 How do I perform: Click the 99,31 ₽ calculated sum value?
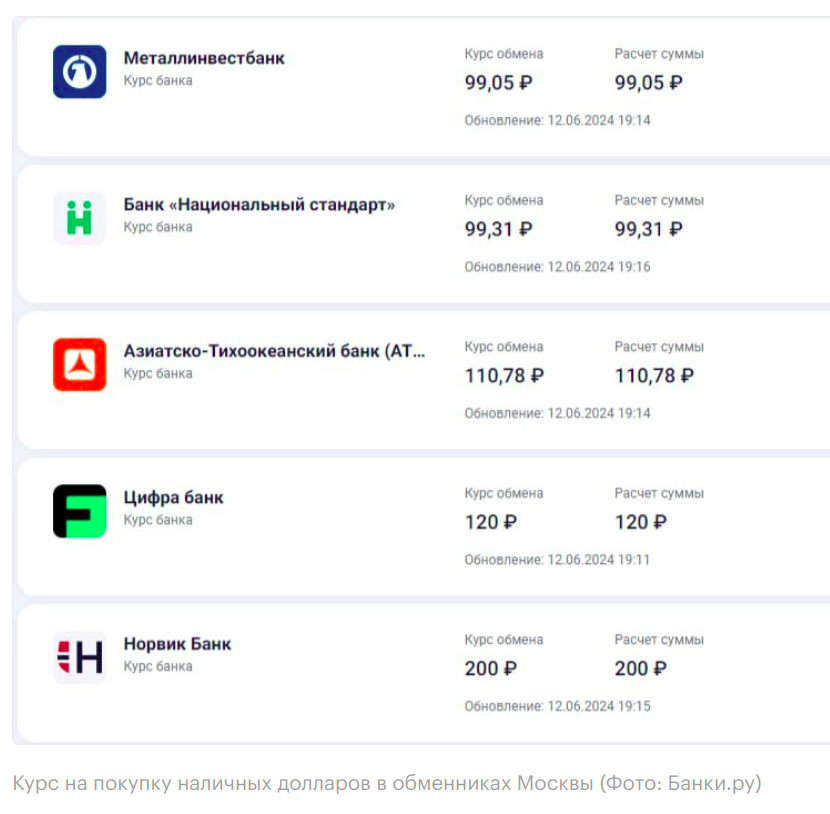(648, 229)
